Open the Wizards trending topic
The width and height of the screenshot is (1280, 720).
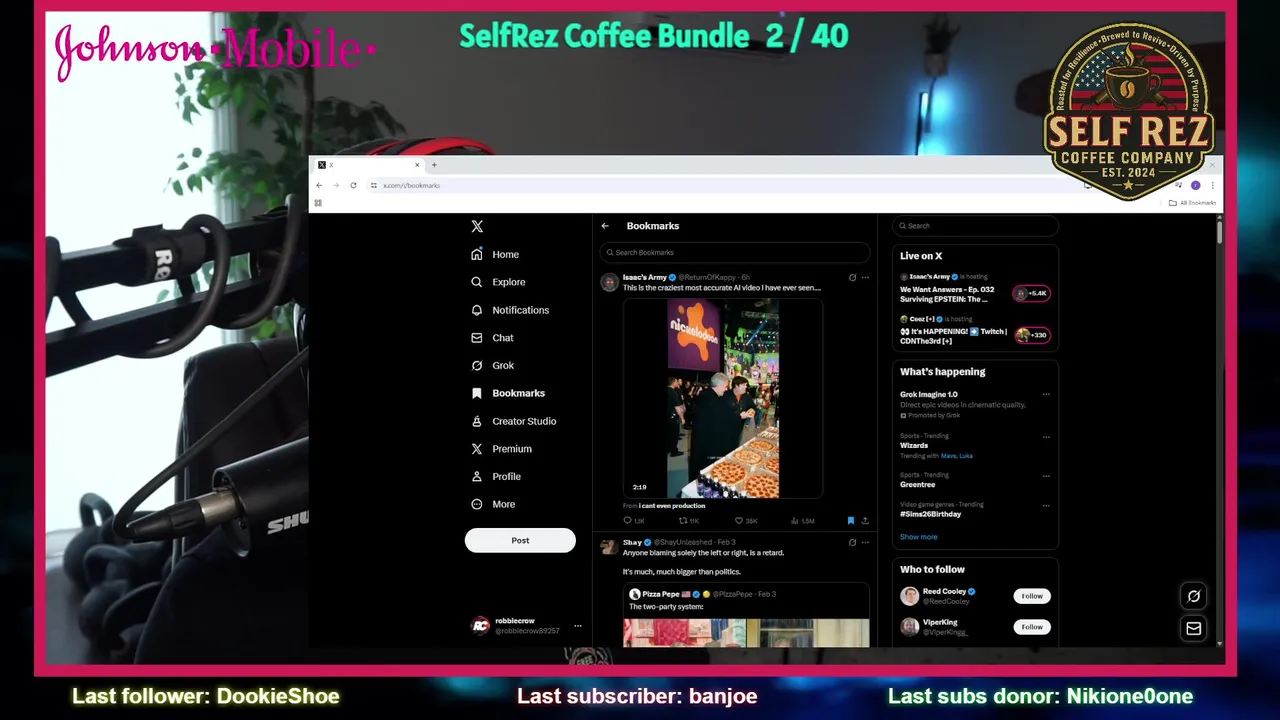click(x=914, y=446)
